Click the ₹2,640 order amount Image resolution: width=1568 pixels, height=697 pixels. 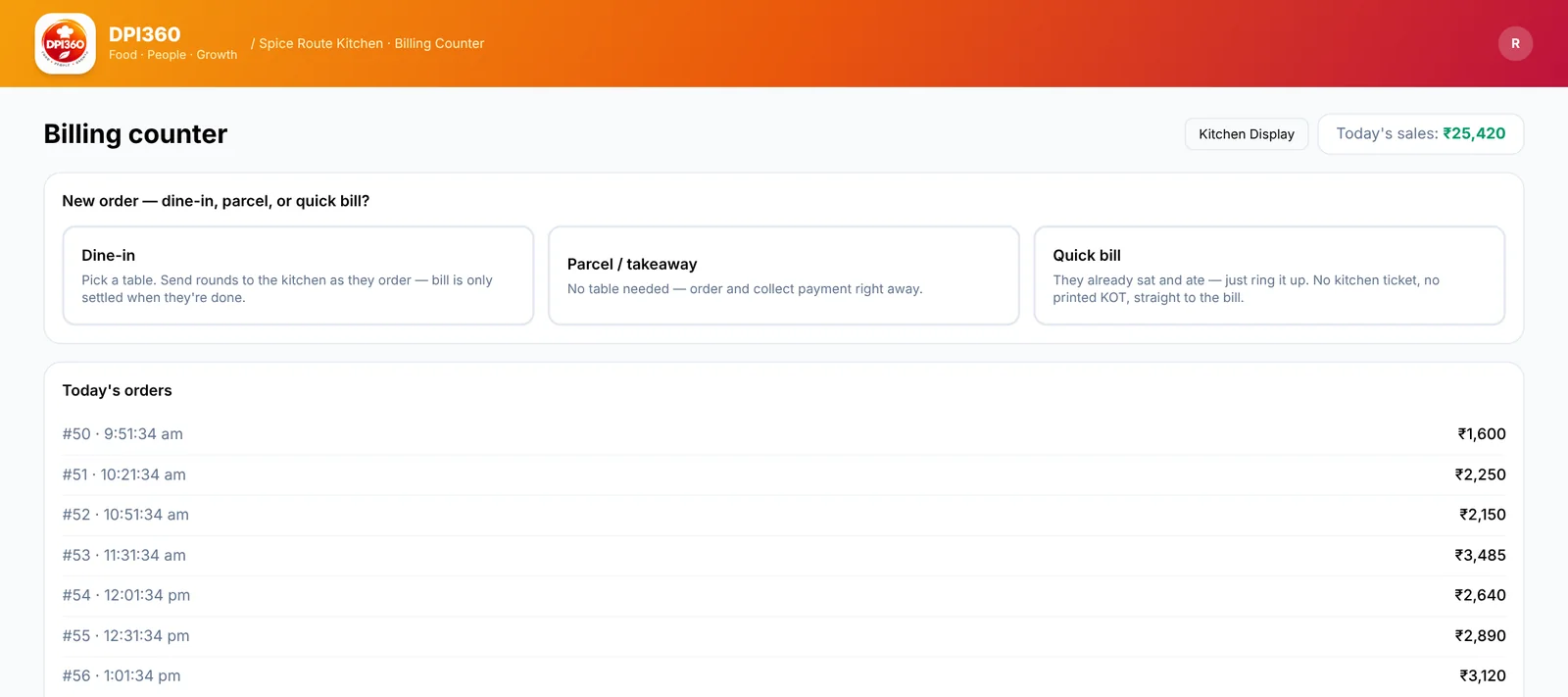(x=1480, y=595)
